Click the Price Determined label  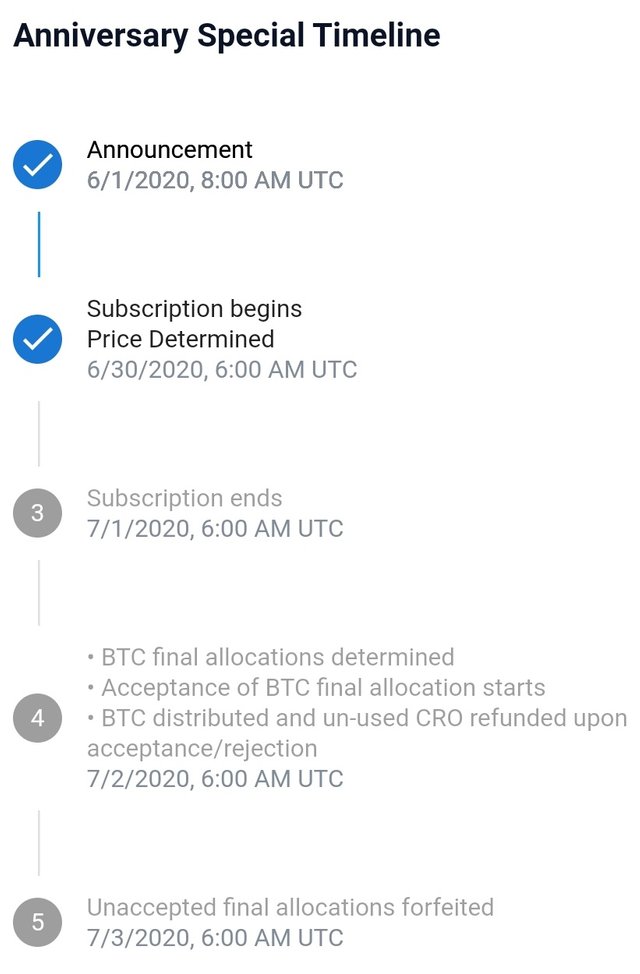pos(180,339)
